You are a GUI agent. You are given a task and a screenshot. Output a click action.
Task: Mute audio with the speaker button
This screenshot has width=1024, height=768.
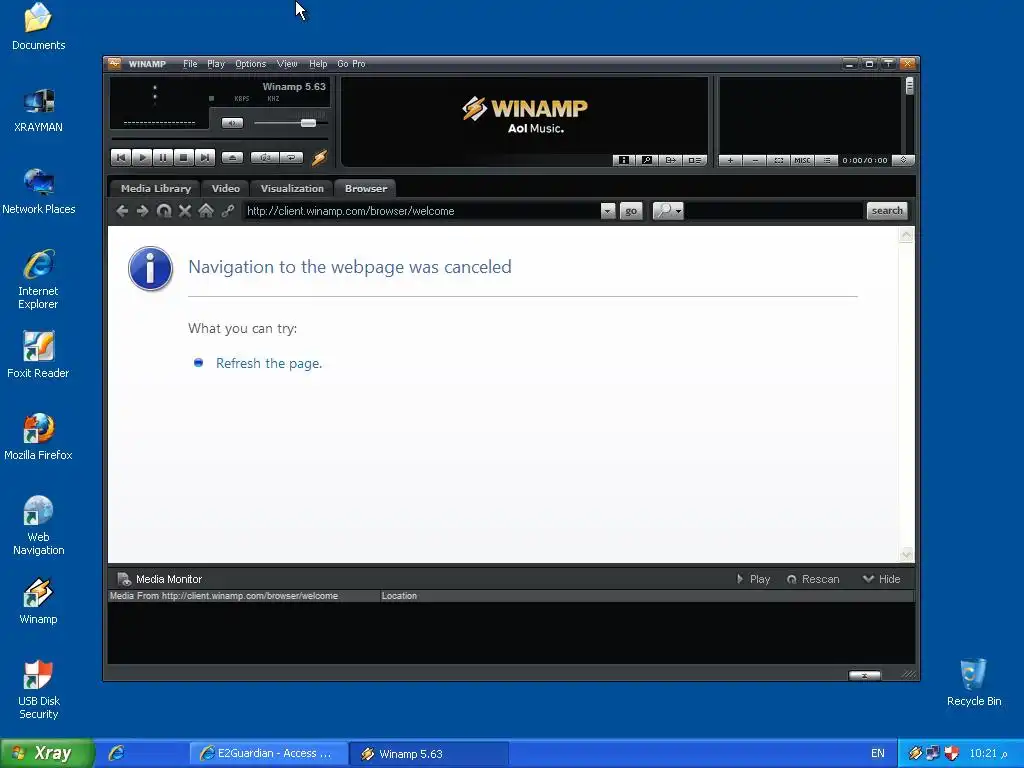[232, 123]
